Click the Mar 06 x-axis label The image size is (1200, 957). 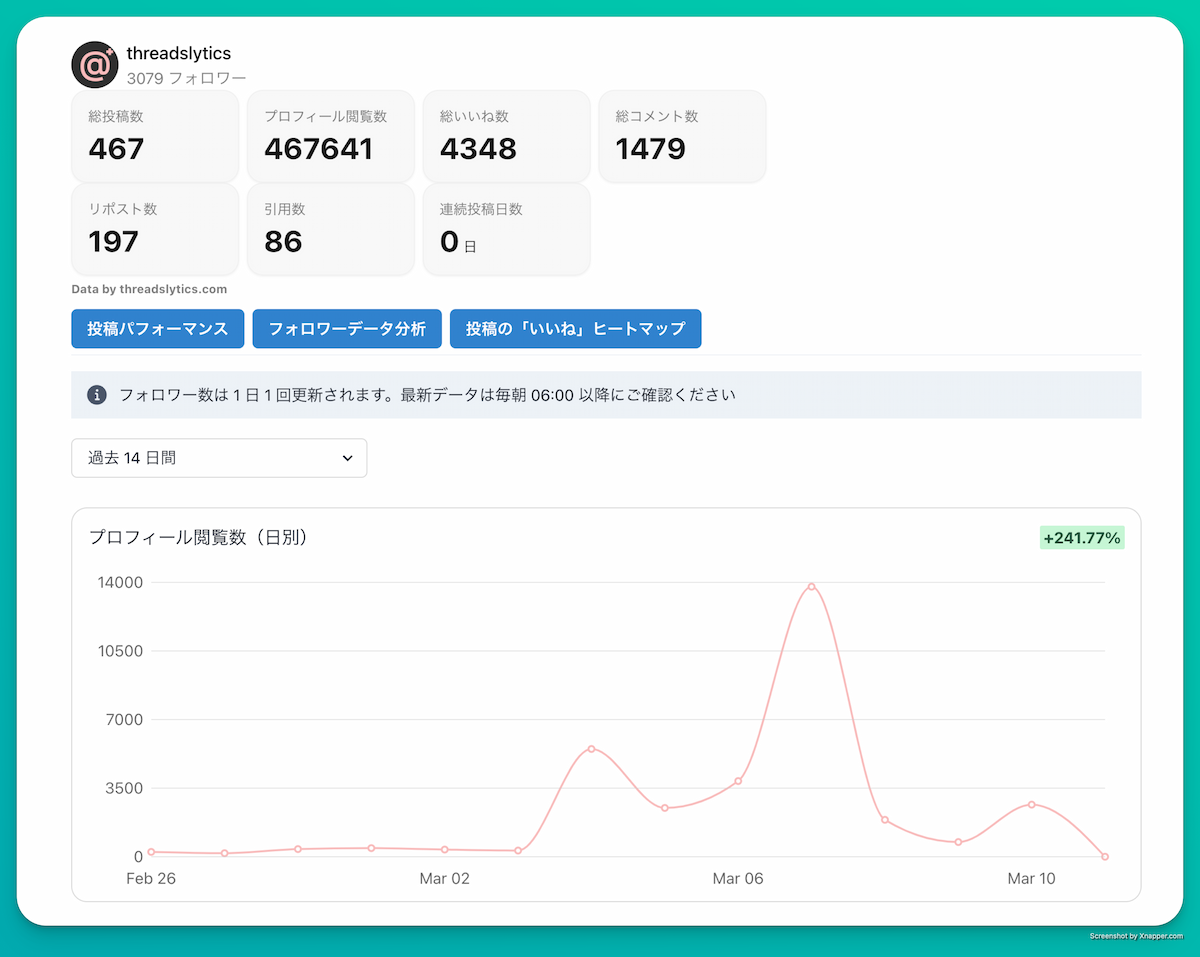coord(738,879)
